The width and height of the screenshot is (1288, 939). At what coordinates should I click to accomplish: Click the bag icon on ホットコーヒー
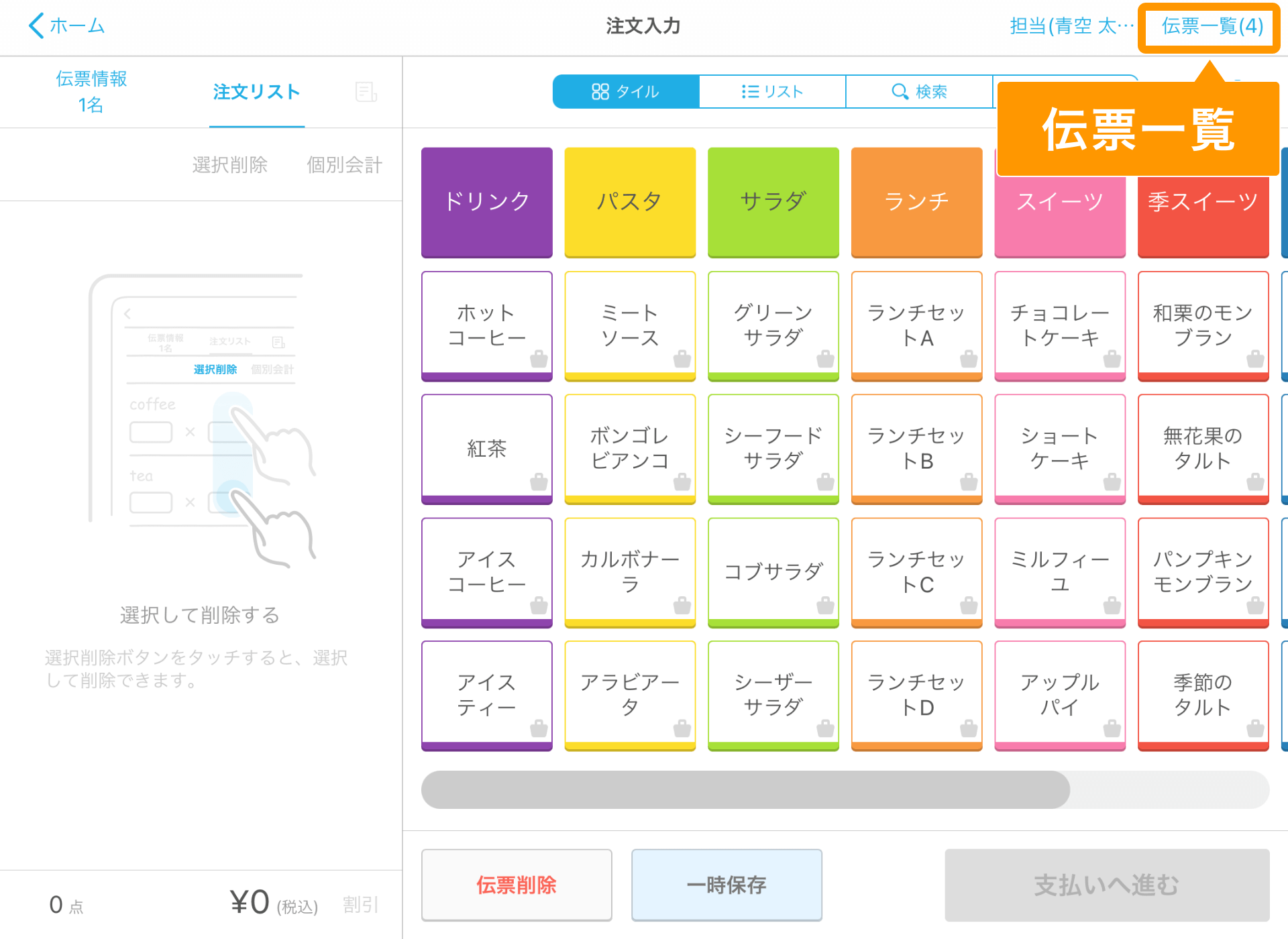pos(539,359)
